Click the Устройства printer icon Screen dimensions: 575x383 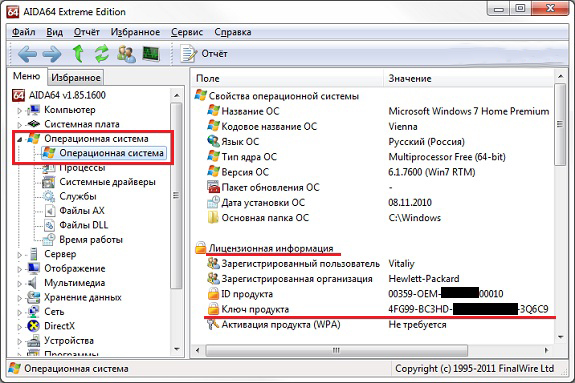(x=33, y=340)
